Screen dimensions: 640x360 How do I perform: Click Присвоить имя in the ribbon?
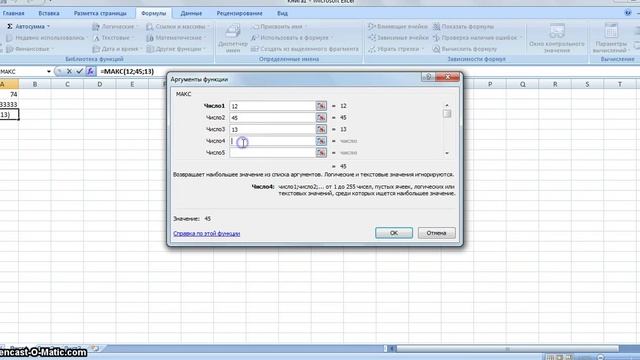279,27
